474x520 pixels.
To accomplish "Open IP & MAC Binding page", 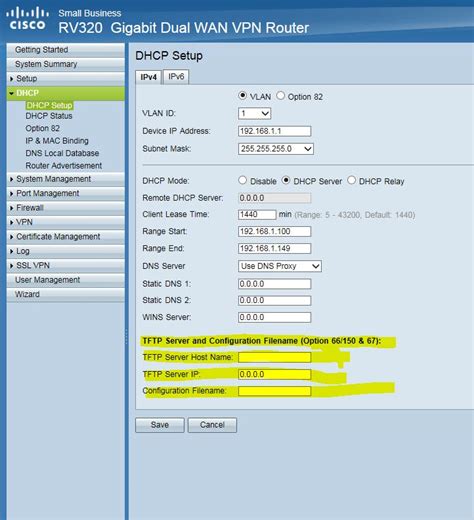I will (57, 141).
